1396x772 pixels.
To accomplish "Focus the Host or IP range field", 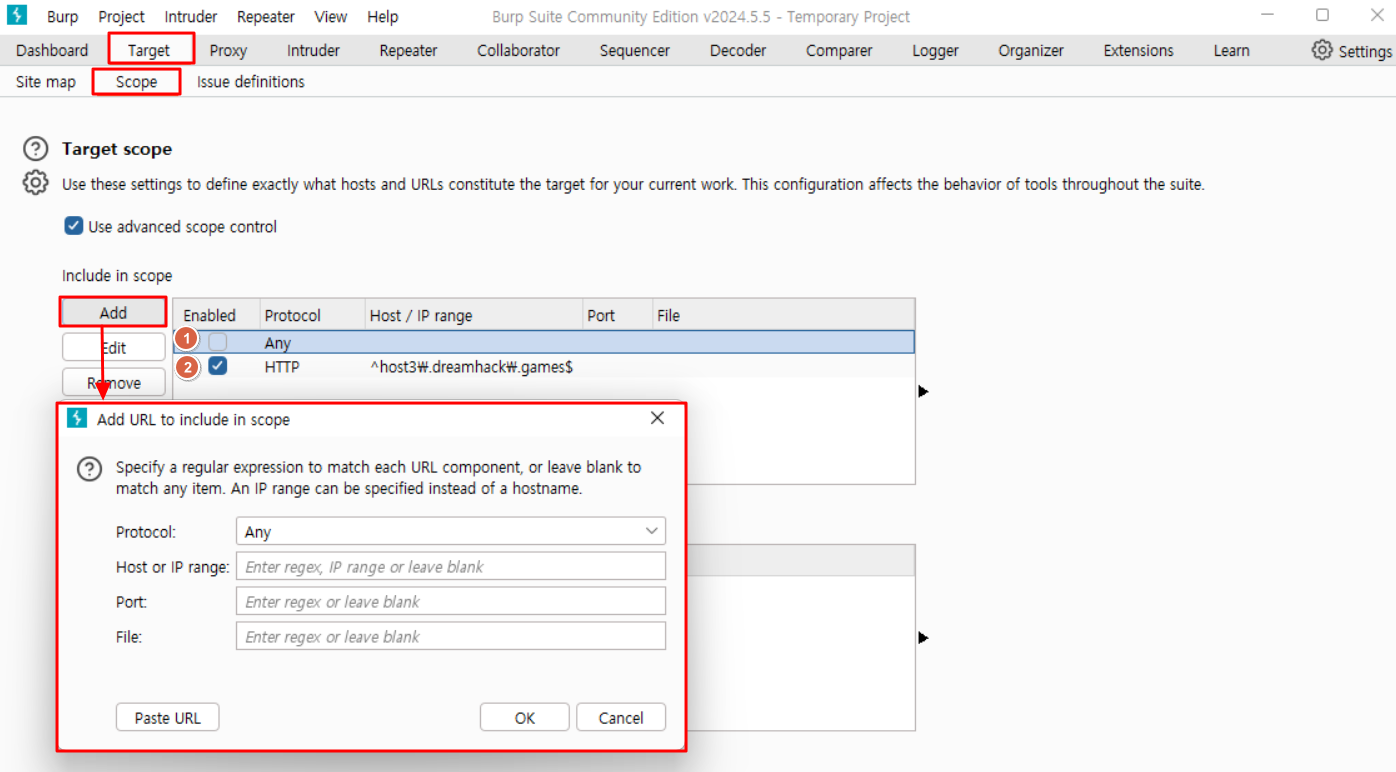I will (x=451, y=566).
